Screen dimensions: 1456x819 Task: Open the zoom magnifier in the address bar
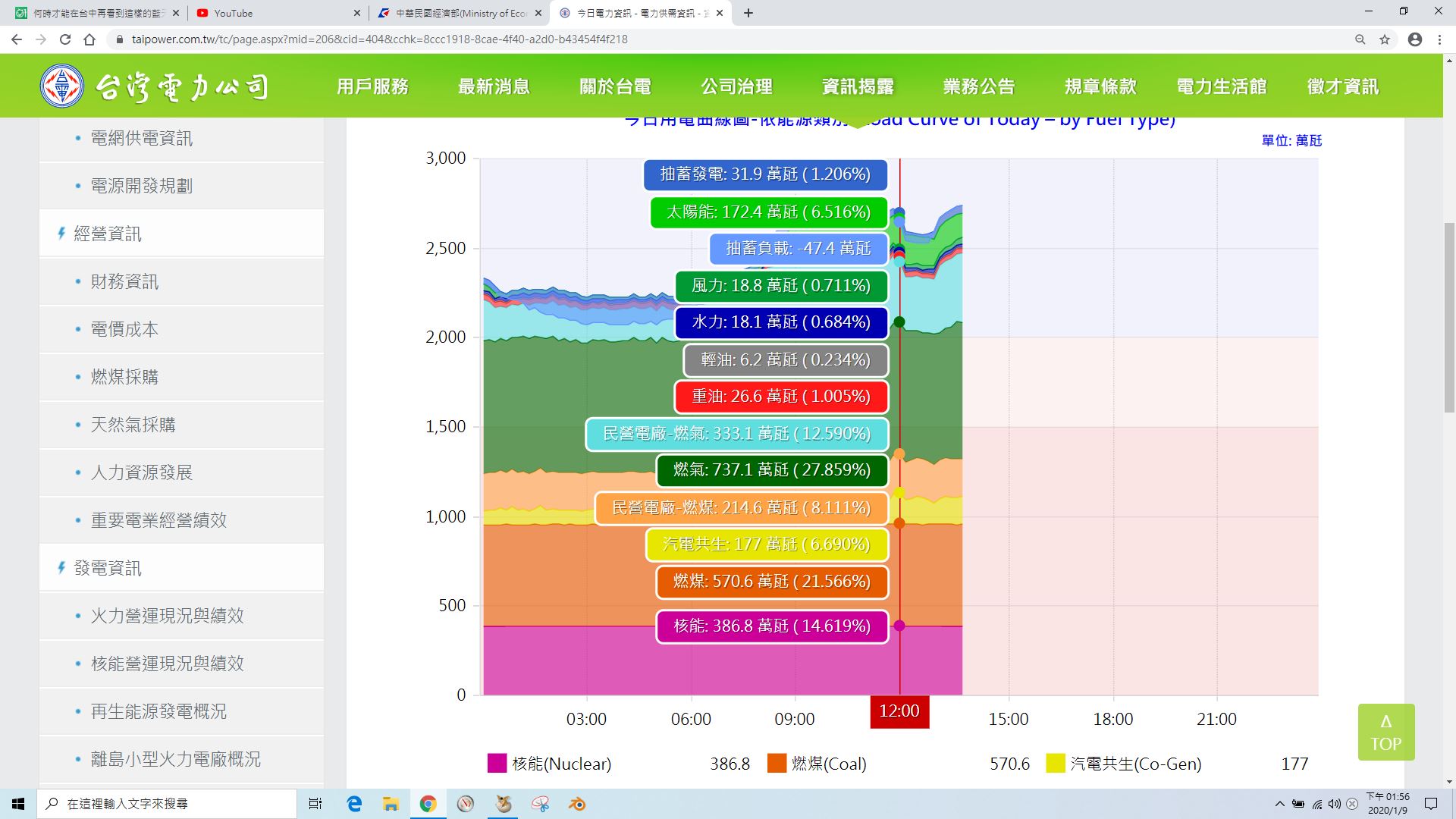click(1360, 39)
